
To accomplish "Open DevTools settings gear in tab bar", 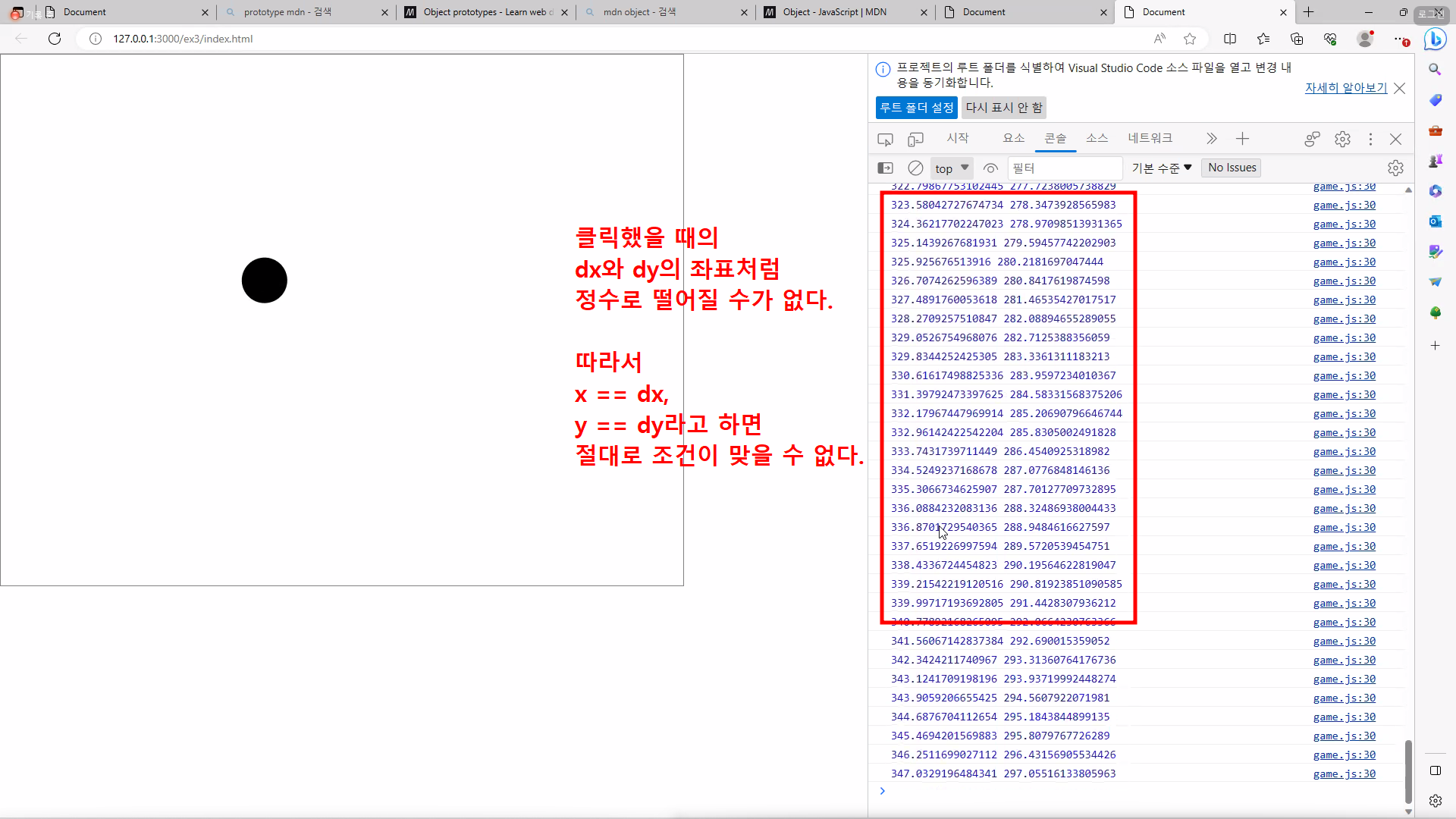I will 1342,139.
